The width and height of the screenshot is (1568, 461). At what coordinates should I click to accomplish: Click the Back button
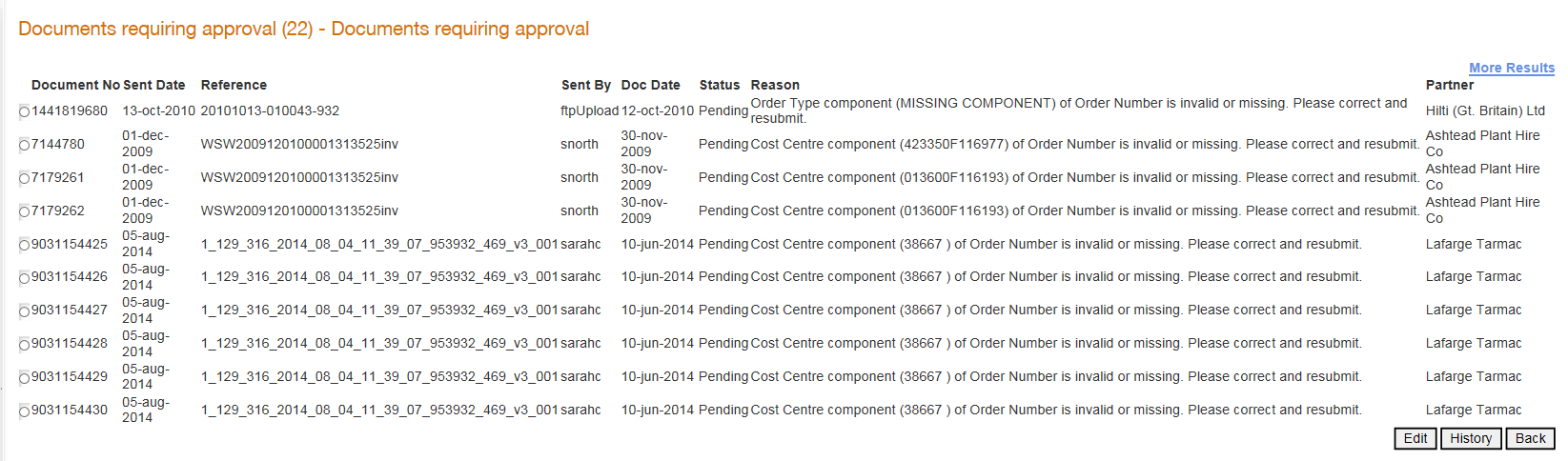coord(1530,438)
